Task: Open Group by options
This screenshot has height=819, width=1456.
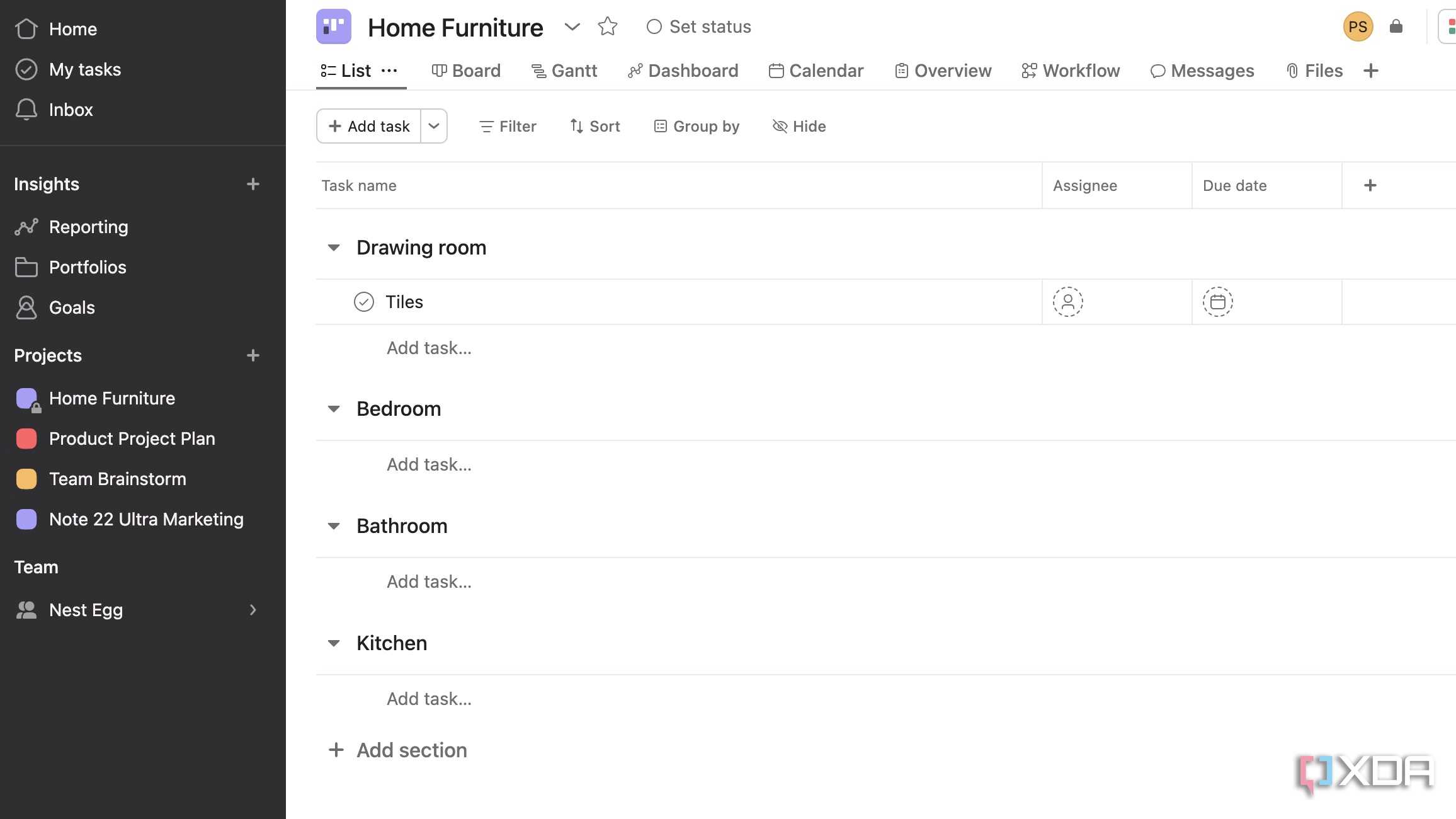Action: pos(697,126)
